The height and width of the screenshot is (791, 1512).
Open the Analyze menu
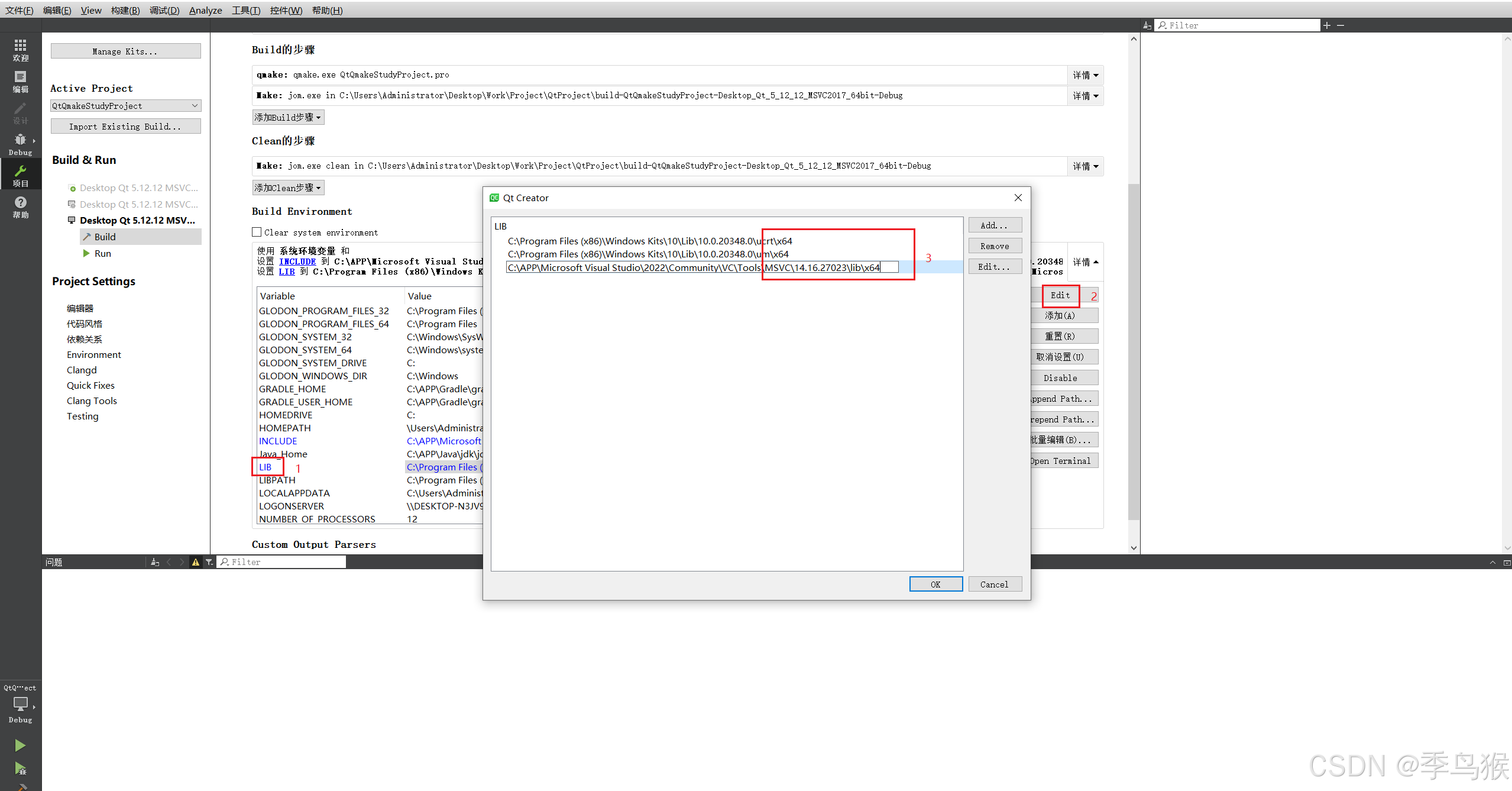coord(205,10)
